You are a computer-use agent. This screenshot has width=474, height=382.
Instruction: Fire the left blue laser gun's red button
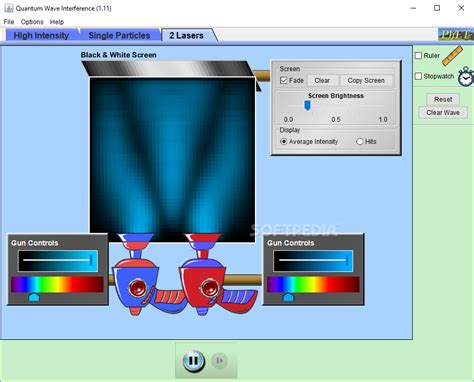click(x=137, y=288)
